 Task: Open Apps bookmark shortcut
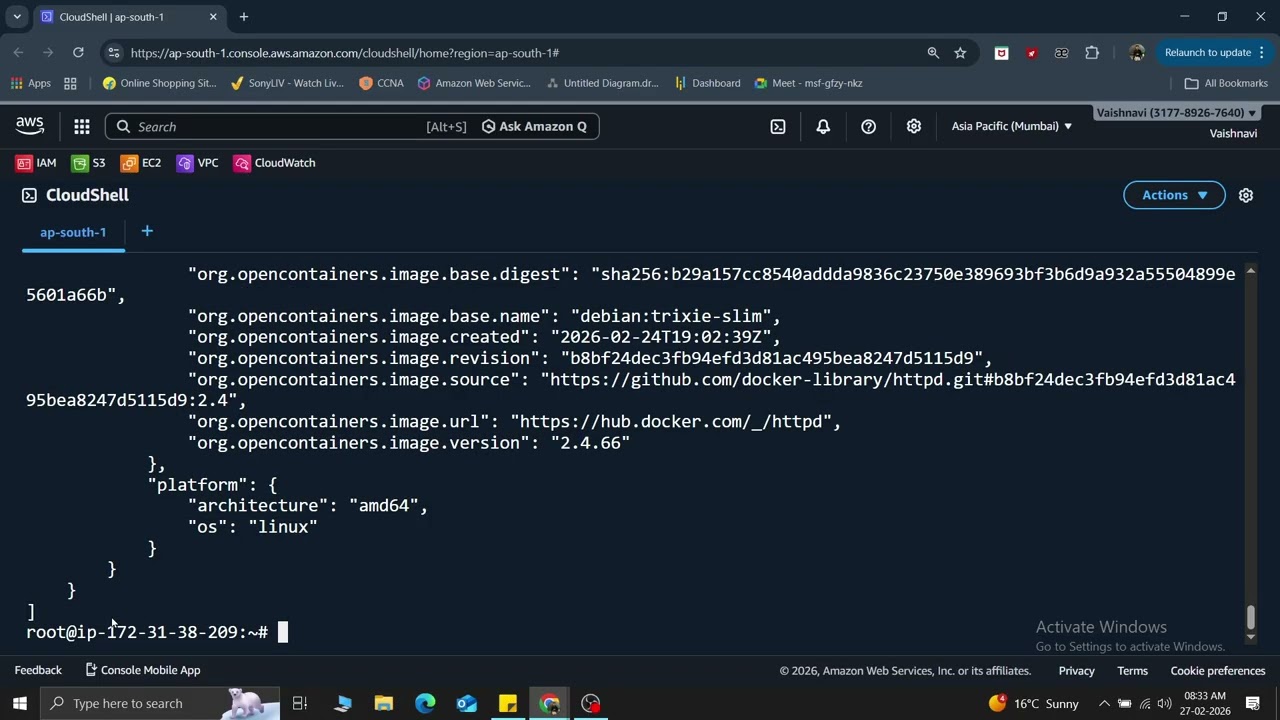coord(31,83)
